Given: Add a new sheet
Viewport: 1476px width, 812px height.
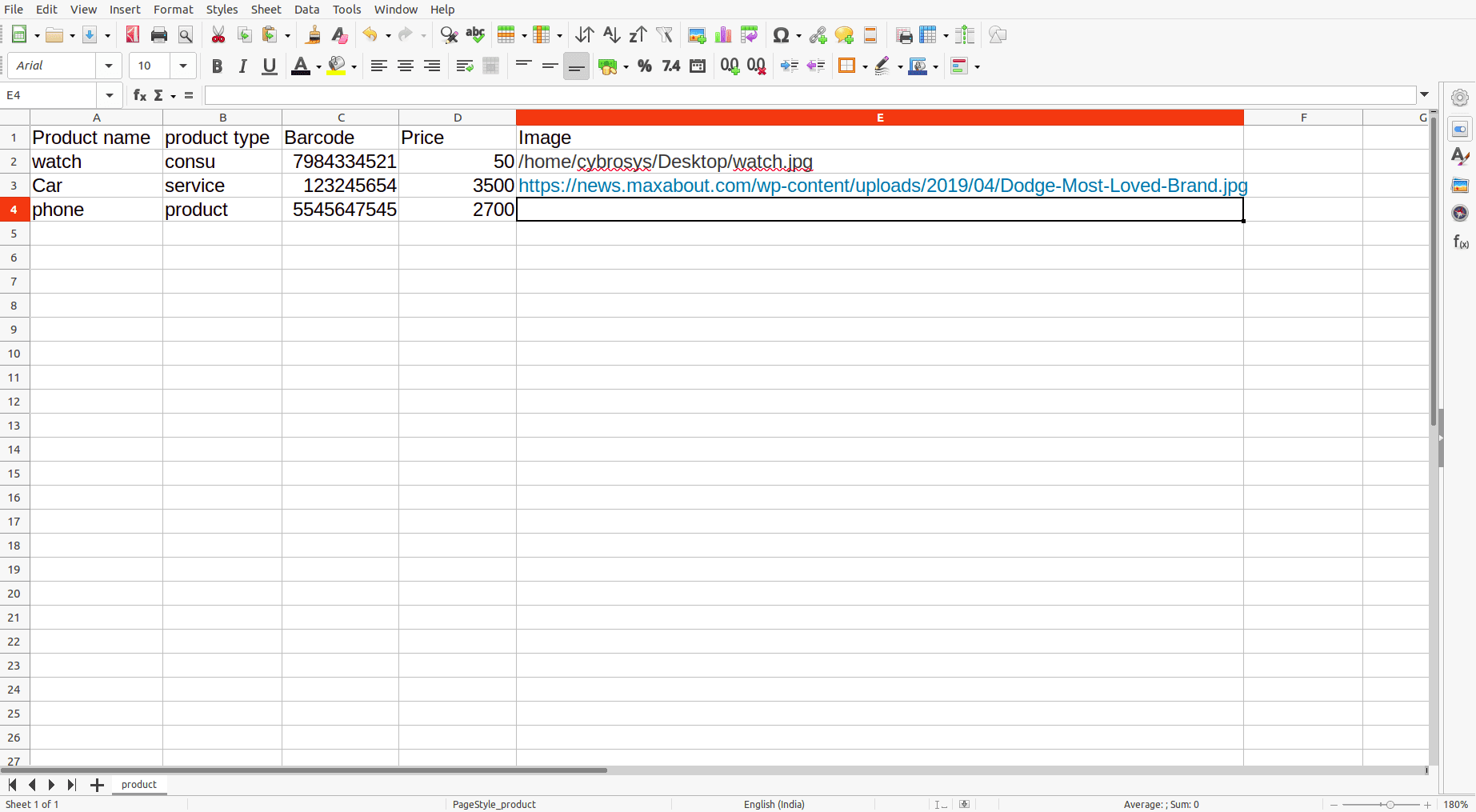Looking at the screenshot, I should tap(97, 785).
